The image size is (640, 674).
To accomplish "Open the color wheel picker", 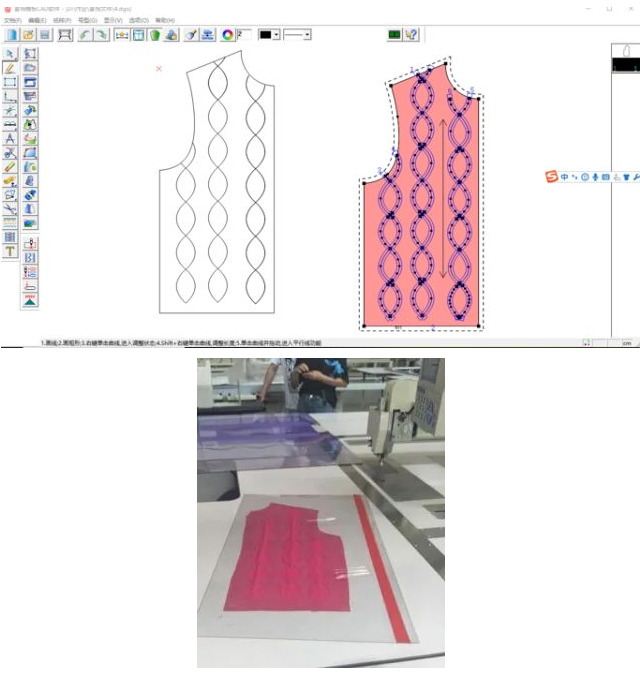I will click(x=228, y=34).
